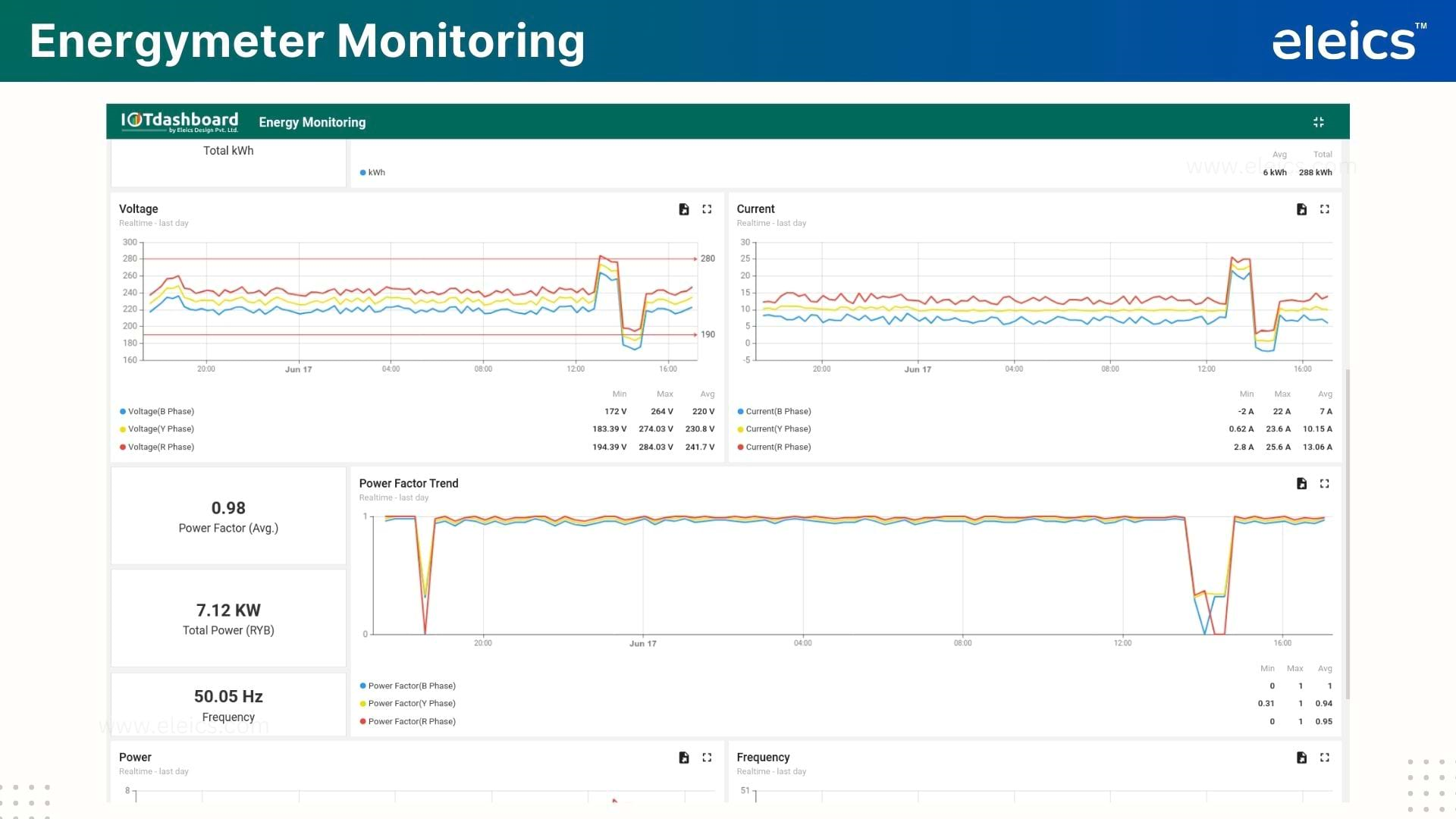Click the eleics logo in banner

[x=1349, y=42]
